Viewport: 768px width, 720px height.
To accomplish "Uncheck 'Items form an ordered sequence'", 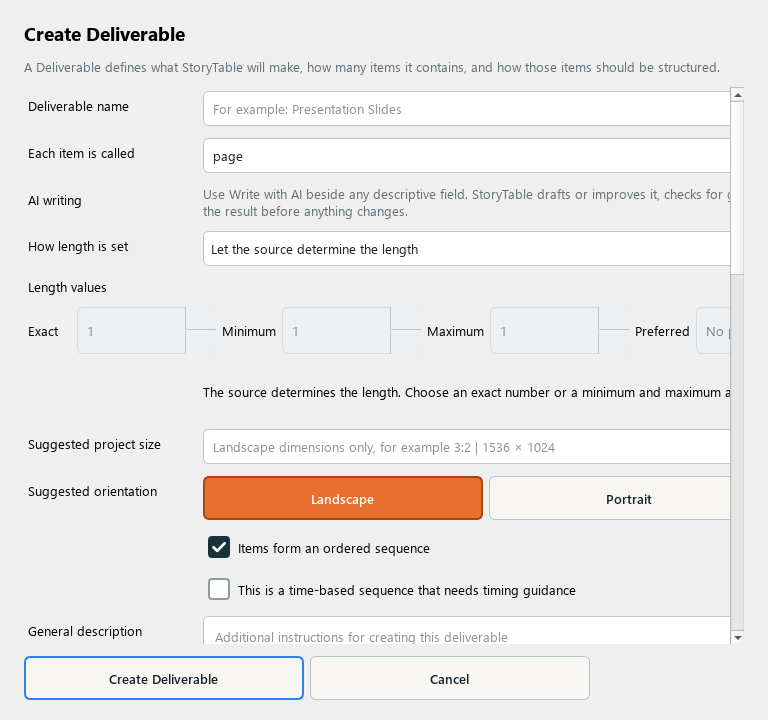I will click(219, 547).
